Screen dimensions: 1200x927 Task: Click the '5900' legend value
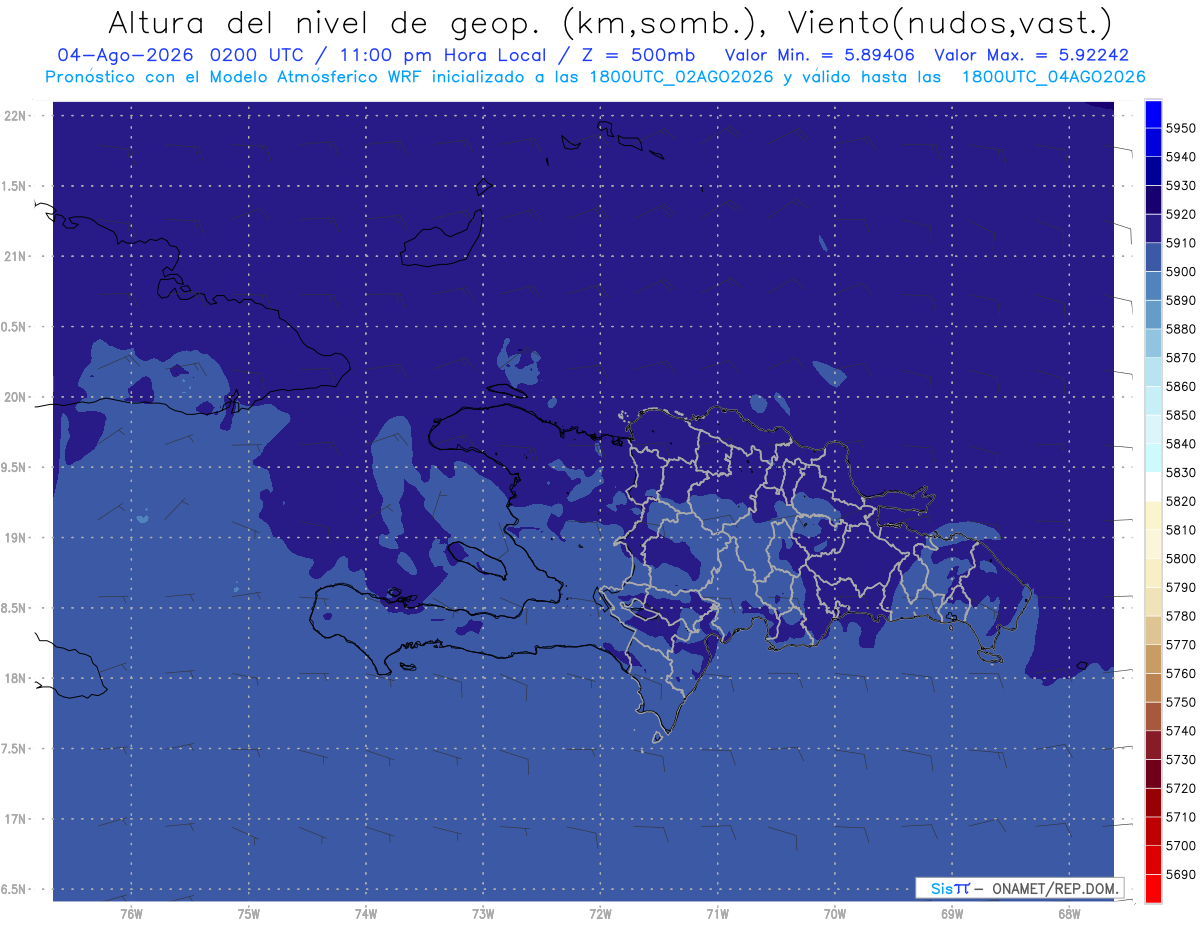(x=1181, y=272)
